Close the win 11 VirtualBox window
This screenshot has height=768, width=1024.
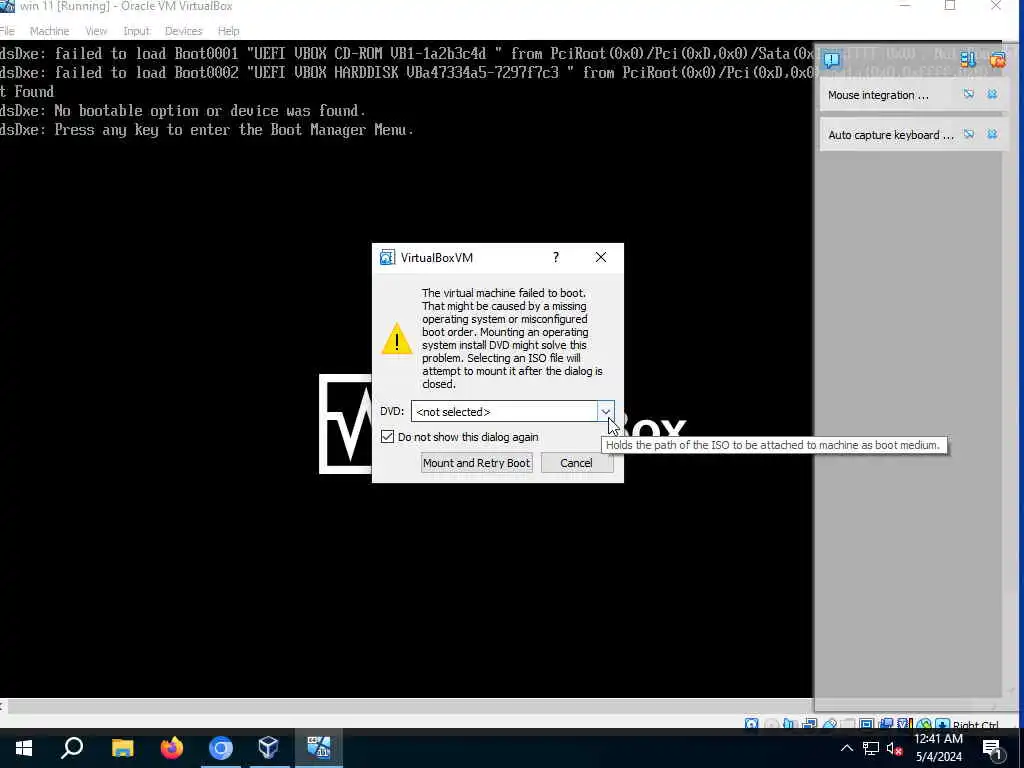pos(996,6)
